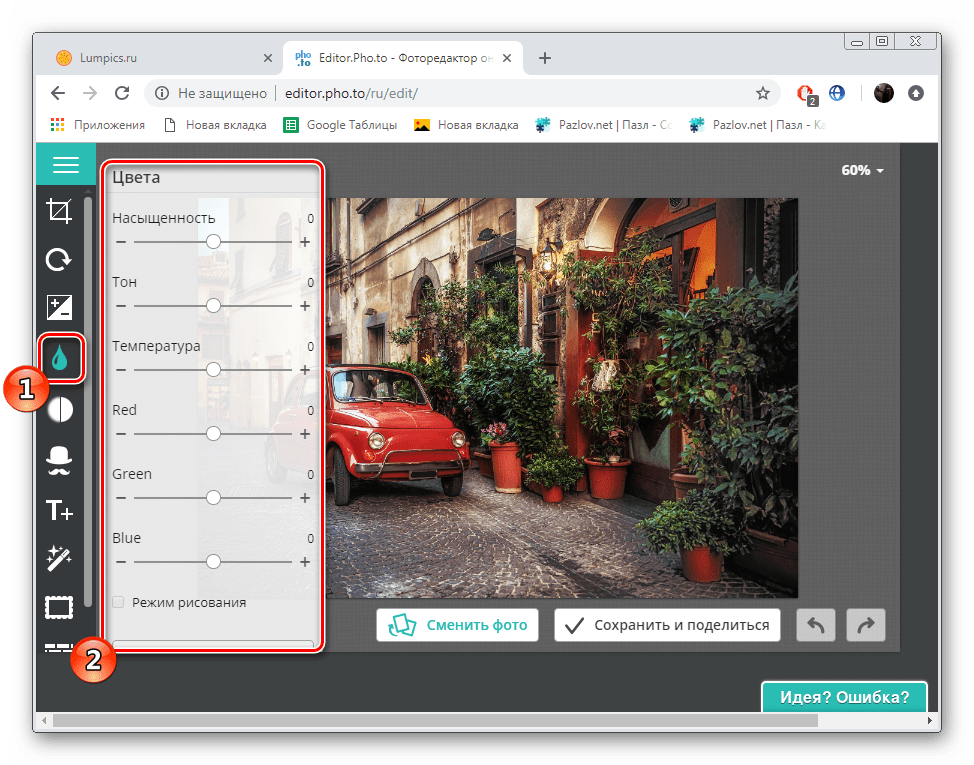The height and width of the screenshot is (765, 974).
Task: Open the Приложения bookmarks shortcut
Action: [x=98, y=125]
